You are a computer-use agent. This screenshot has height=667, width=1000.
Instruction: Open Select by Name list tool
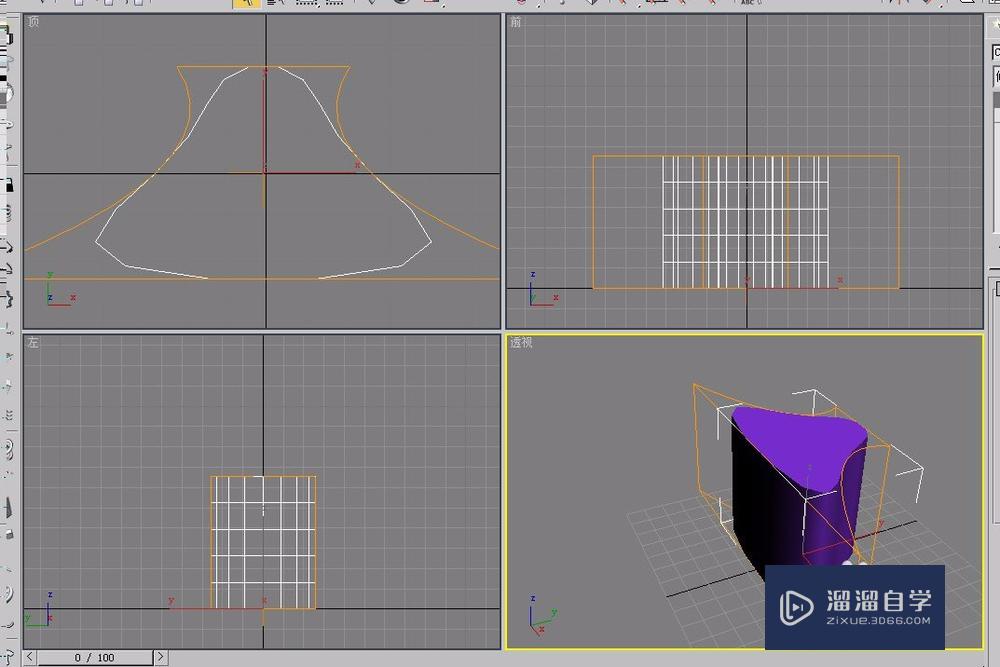click(x=276, y=3)
